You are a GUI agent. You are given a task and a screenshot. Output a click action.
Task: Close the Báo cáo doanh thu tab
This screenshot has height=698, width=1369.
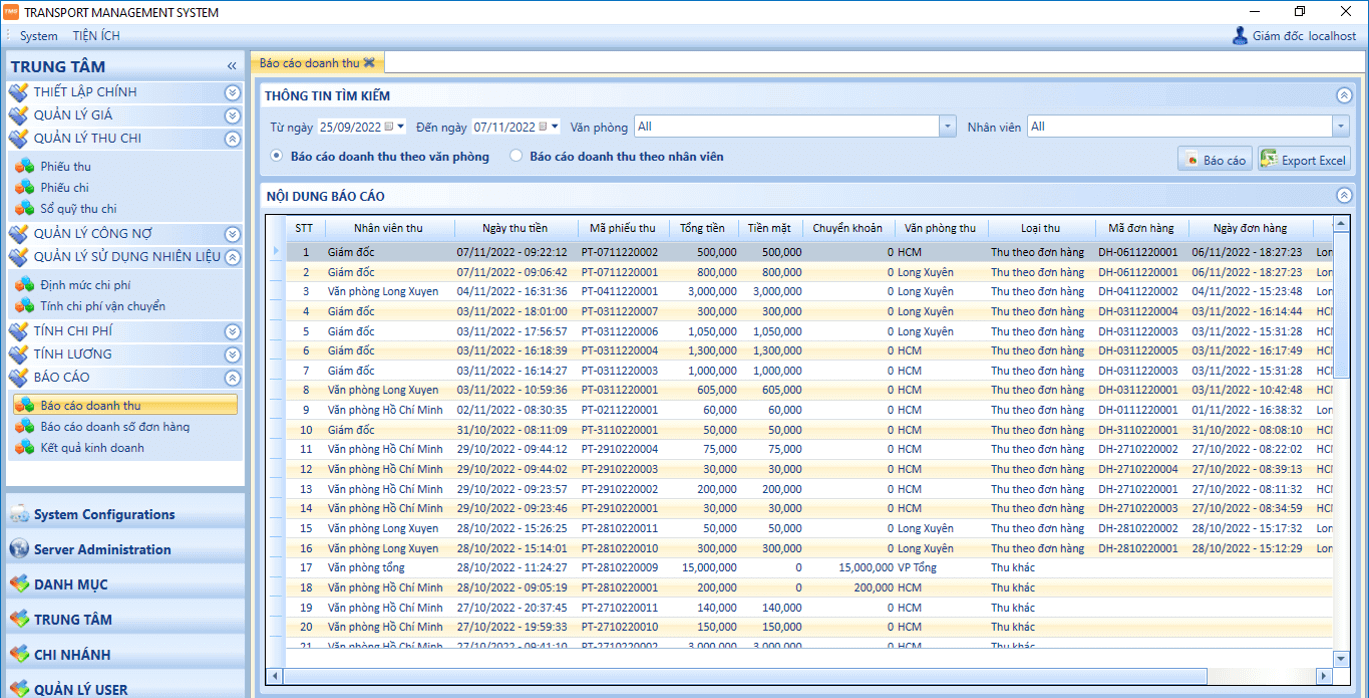369,63
